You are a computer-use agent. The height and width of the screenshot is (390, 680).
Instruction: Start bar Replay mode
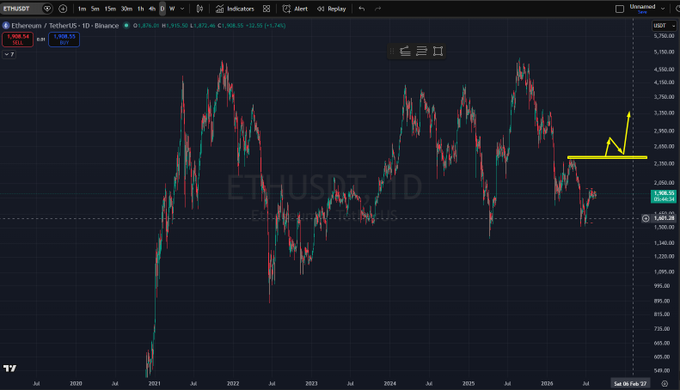pyautogui.click(x=332, y=9)
